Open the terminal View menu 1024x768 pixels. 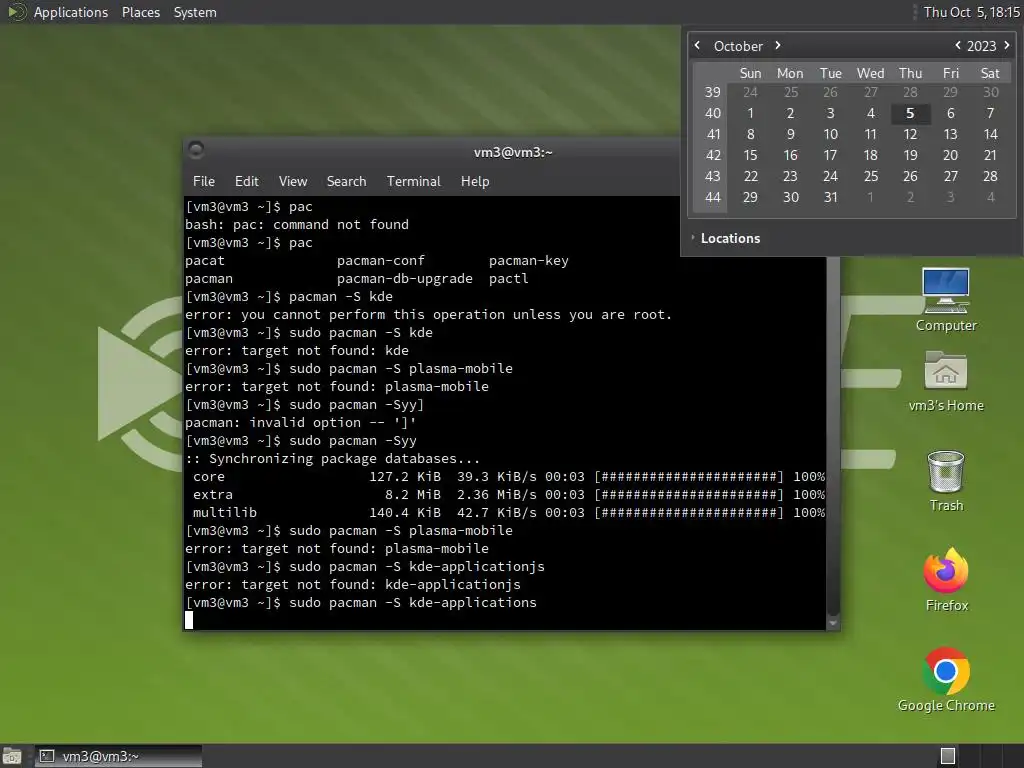point(293,181)
